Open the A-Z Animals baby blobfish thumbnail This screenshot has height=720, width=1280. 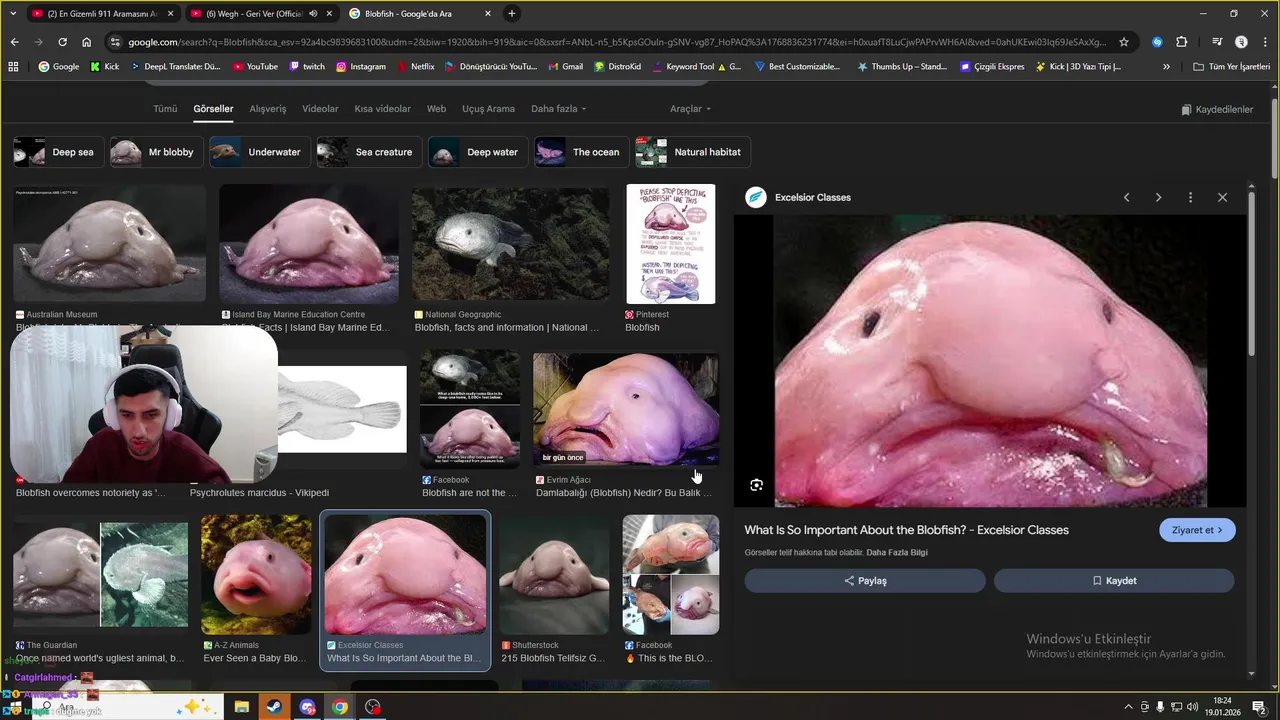tap(256, 574)
